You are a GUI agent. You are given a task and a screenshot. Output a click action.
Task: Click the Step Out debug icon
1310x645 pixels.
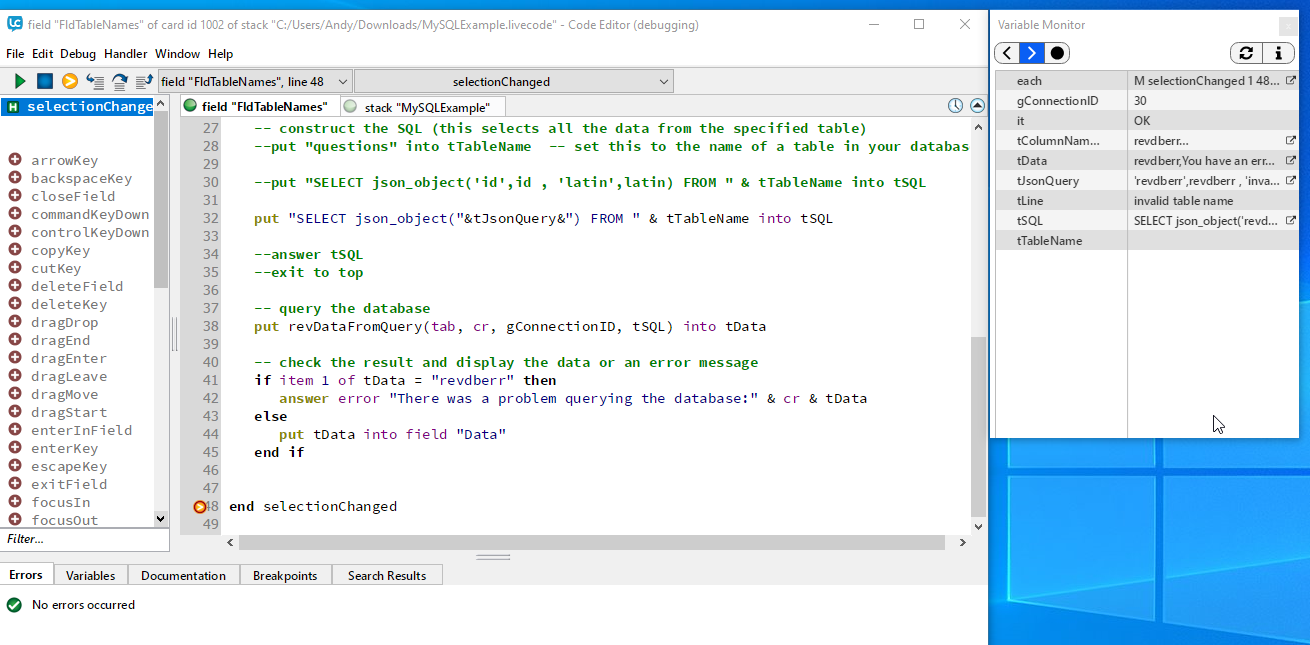[x=144, y=81]
